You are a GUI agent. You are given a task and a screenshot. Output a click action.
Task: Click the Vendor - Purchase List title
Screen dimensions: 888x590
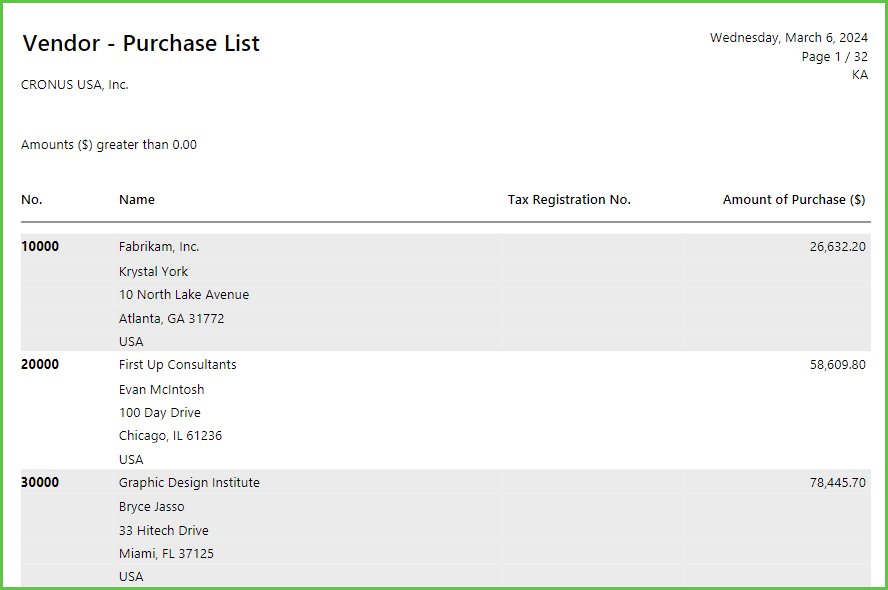click(141, 44)
